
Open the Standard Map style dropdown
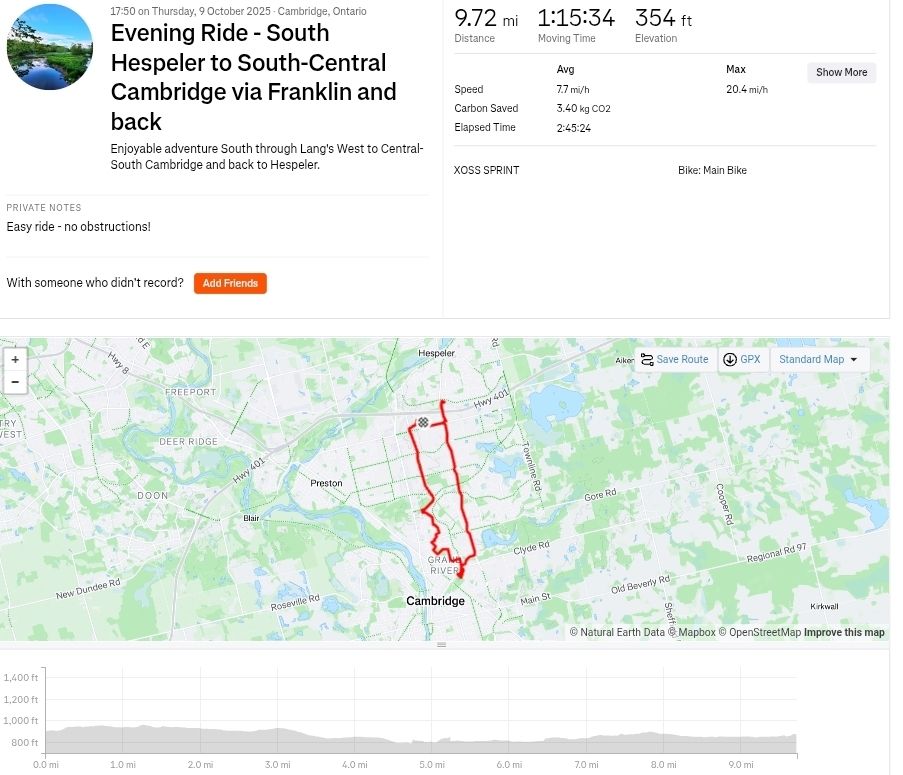818,360
